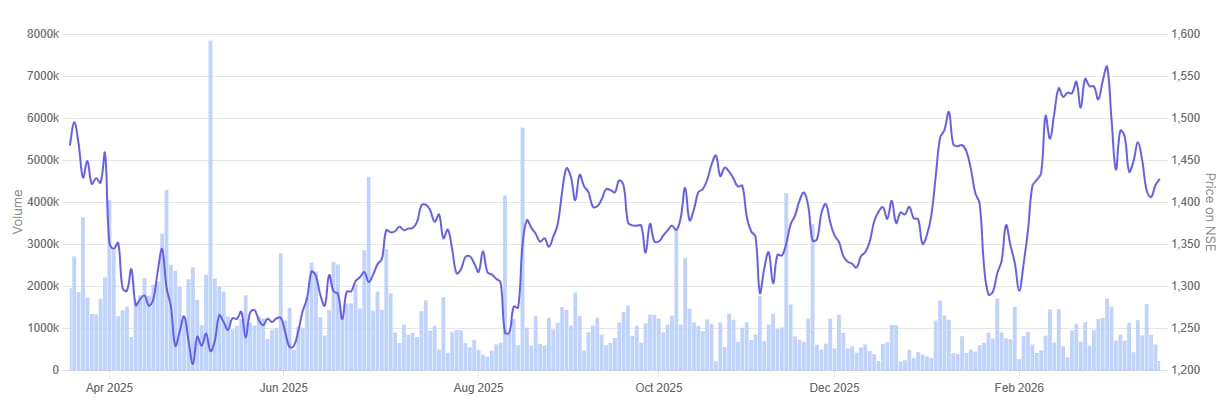This screenshot has height=415, width=1227.
Task: Click the Apr 2025 x-axis label
Action: click(x=108, y=386)
